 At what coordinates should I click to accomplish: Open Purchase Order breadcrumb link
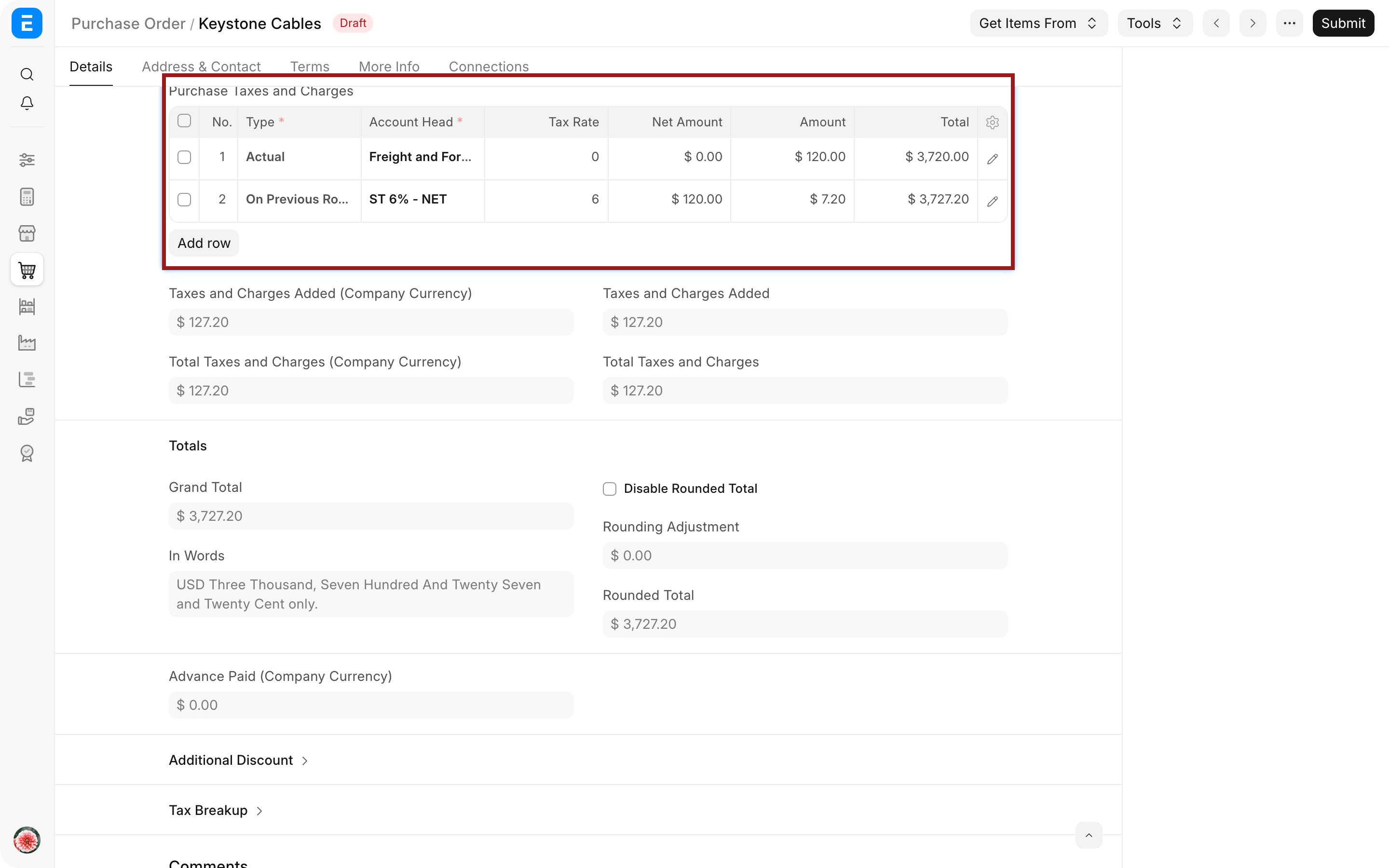click(x=128, y=23)
